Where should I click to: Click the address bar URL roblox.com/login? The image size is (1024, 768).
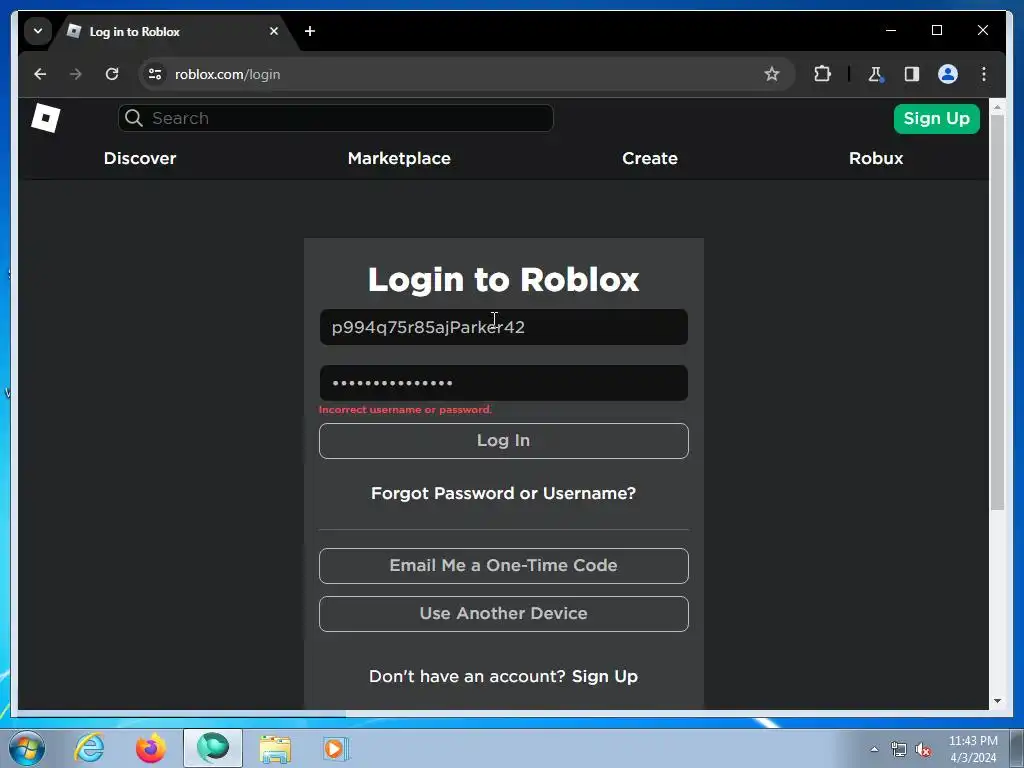coord(227,74)
